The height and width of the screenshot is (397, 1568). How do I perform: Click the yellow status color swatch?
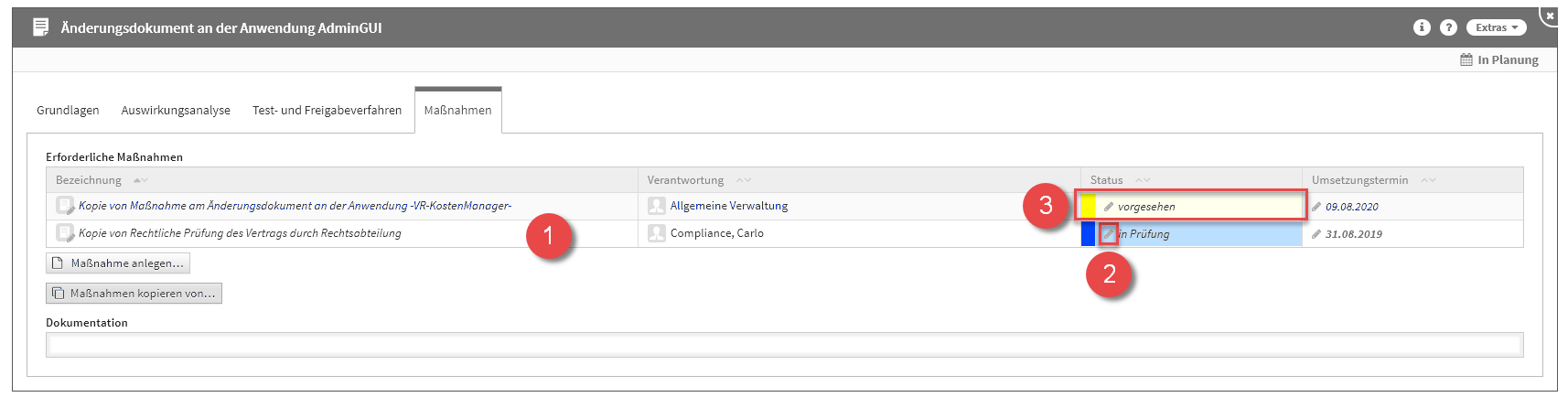1088,207
